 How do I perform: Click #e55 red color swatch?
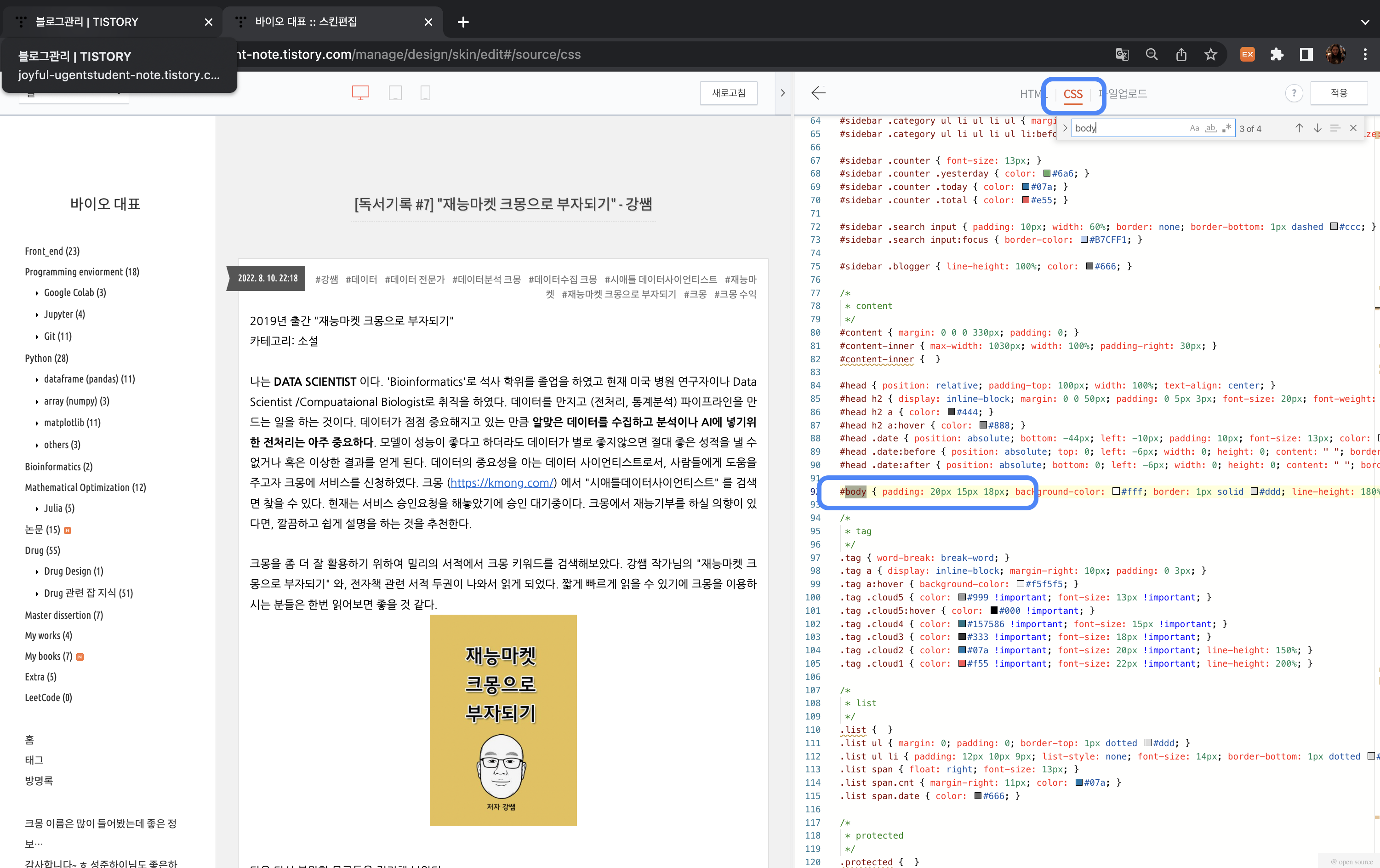coord(1026,200)
